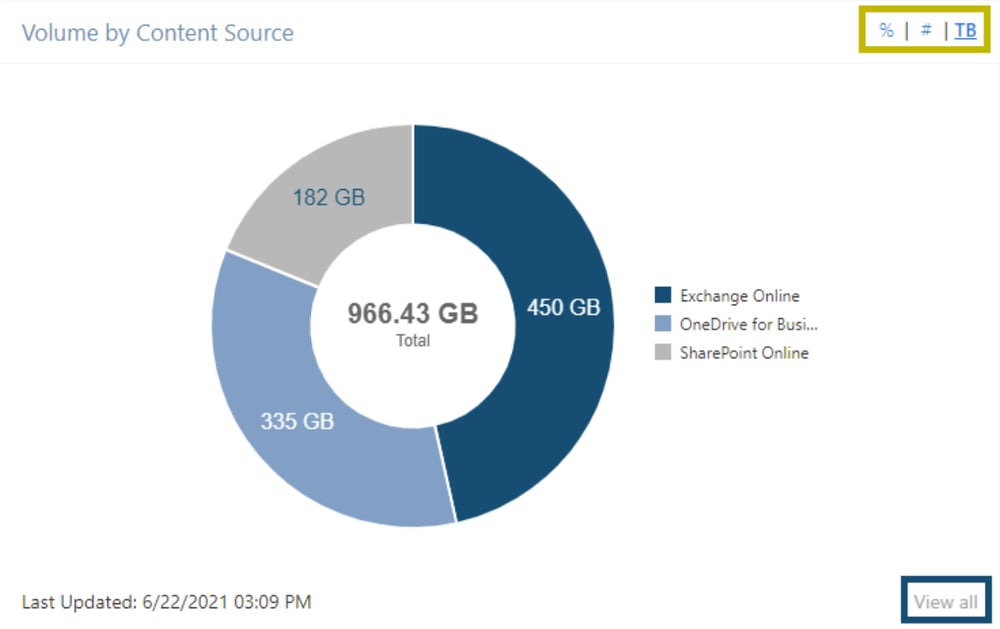Click the Last Updated timestamp text
1000x629 pixels.
coord(166,601)
